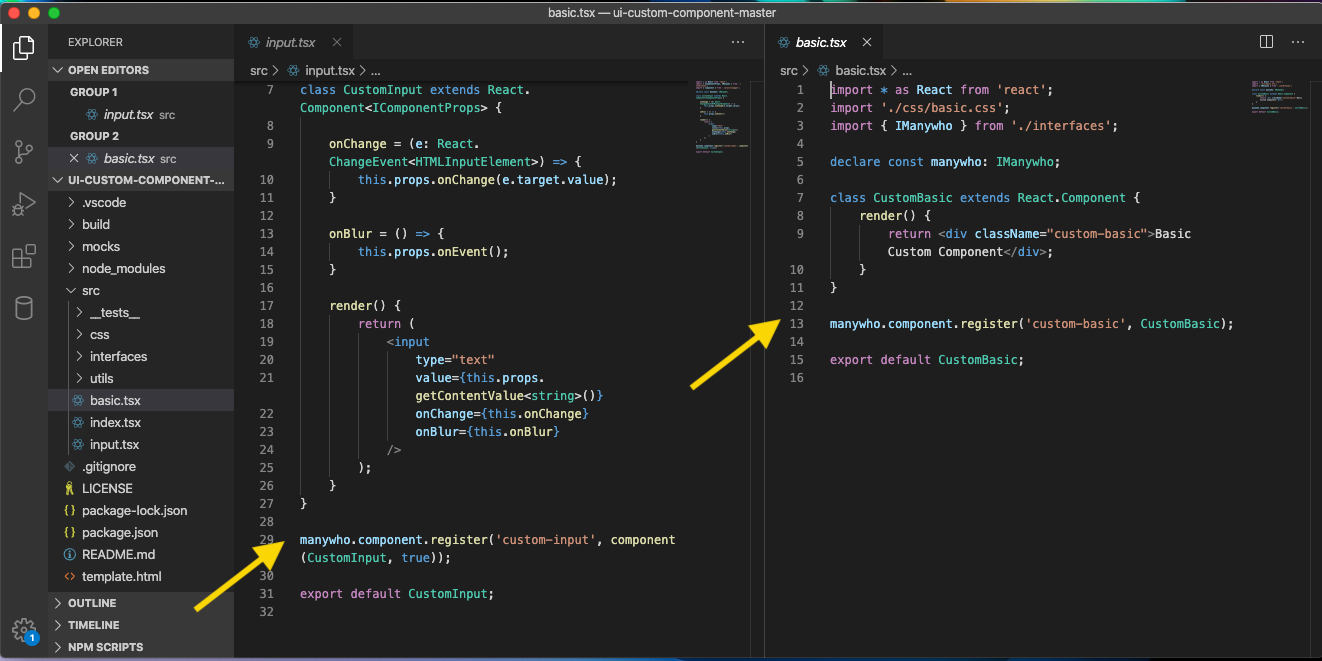Open the Source Control view
This screenshot has width=1322, height=661.
coord(24,151)
